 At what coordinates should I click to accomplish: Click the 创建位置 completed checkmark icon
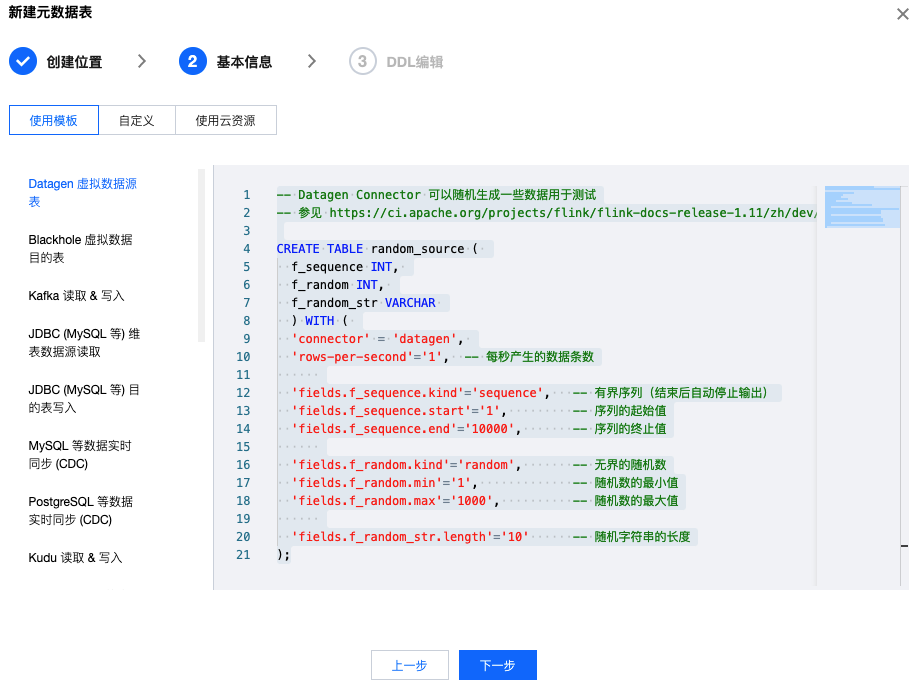click(x=23, y=61)
